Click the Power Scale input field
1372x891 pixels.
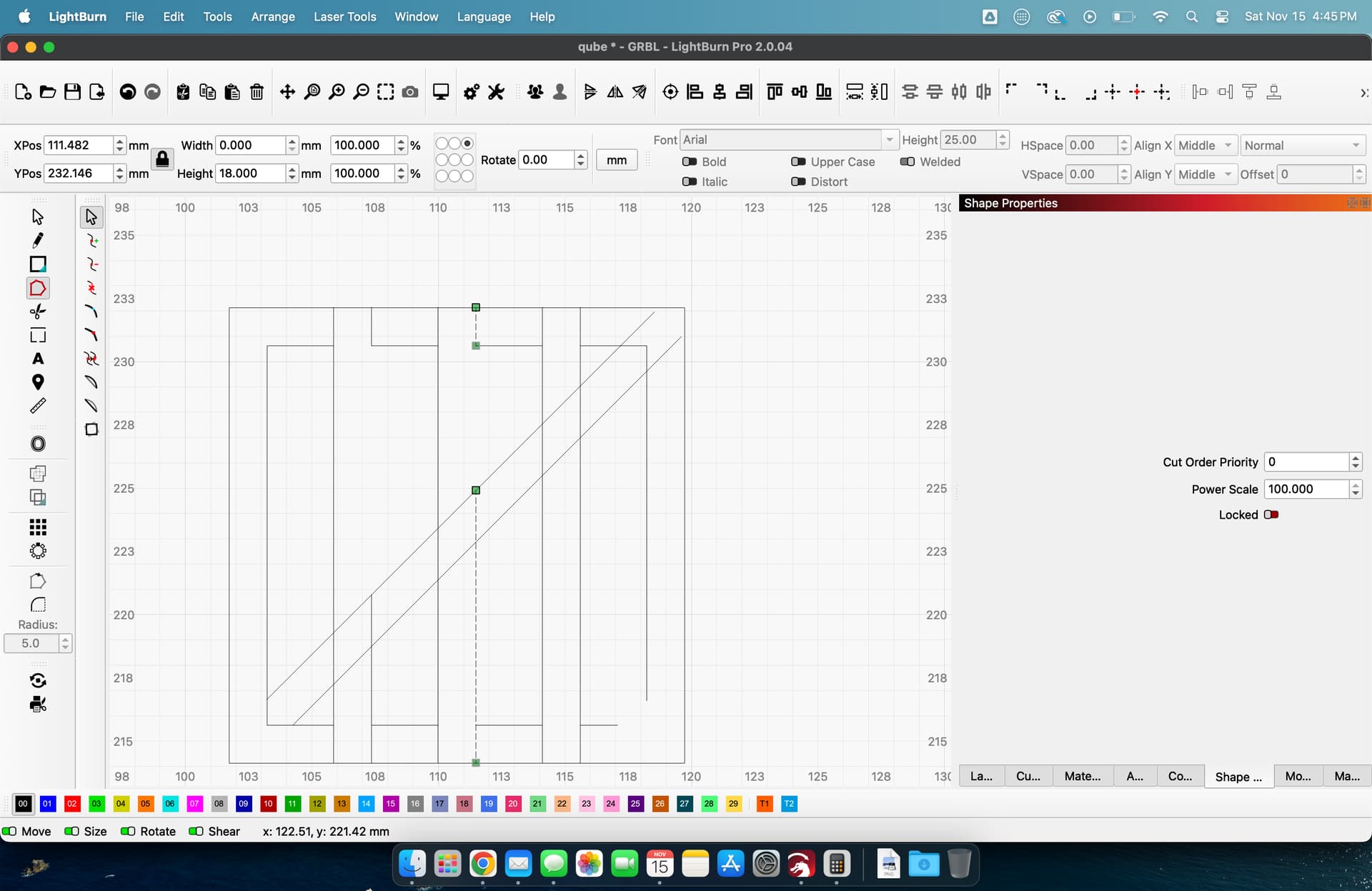(1306, 489)
